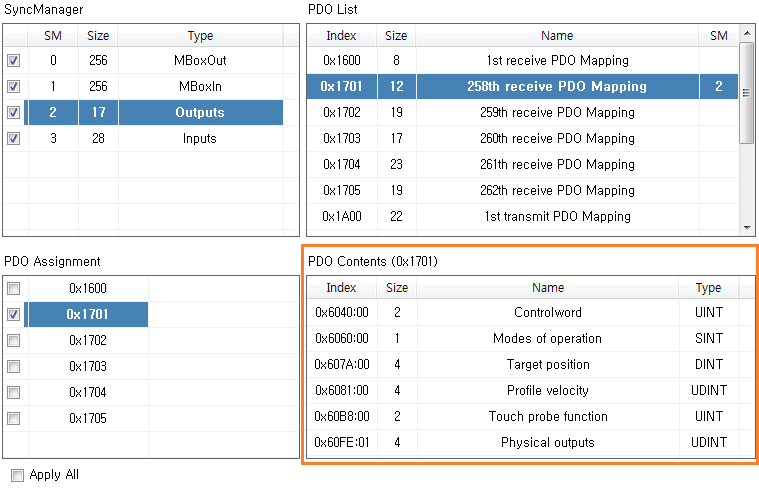759x490 pixels.
Task: Uncheck the SM 2 Outputs checkbox
Action: pos(13,113)
